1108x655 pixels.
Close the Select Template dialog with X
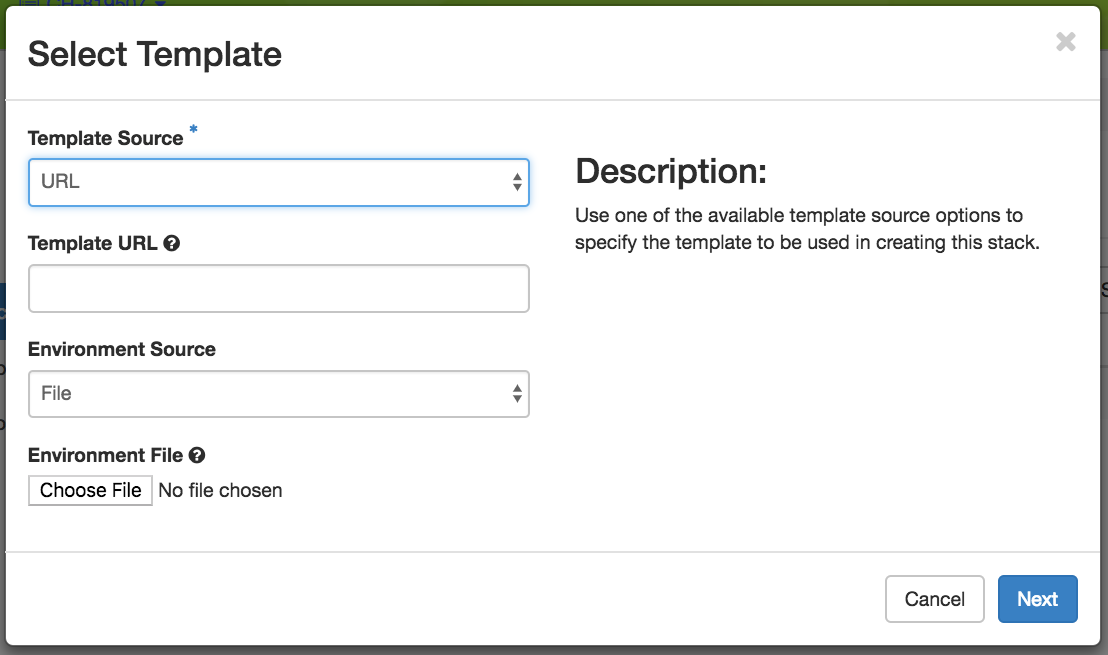pyautogui.click(x=1066, y=42)
